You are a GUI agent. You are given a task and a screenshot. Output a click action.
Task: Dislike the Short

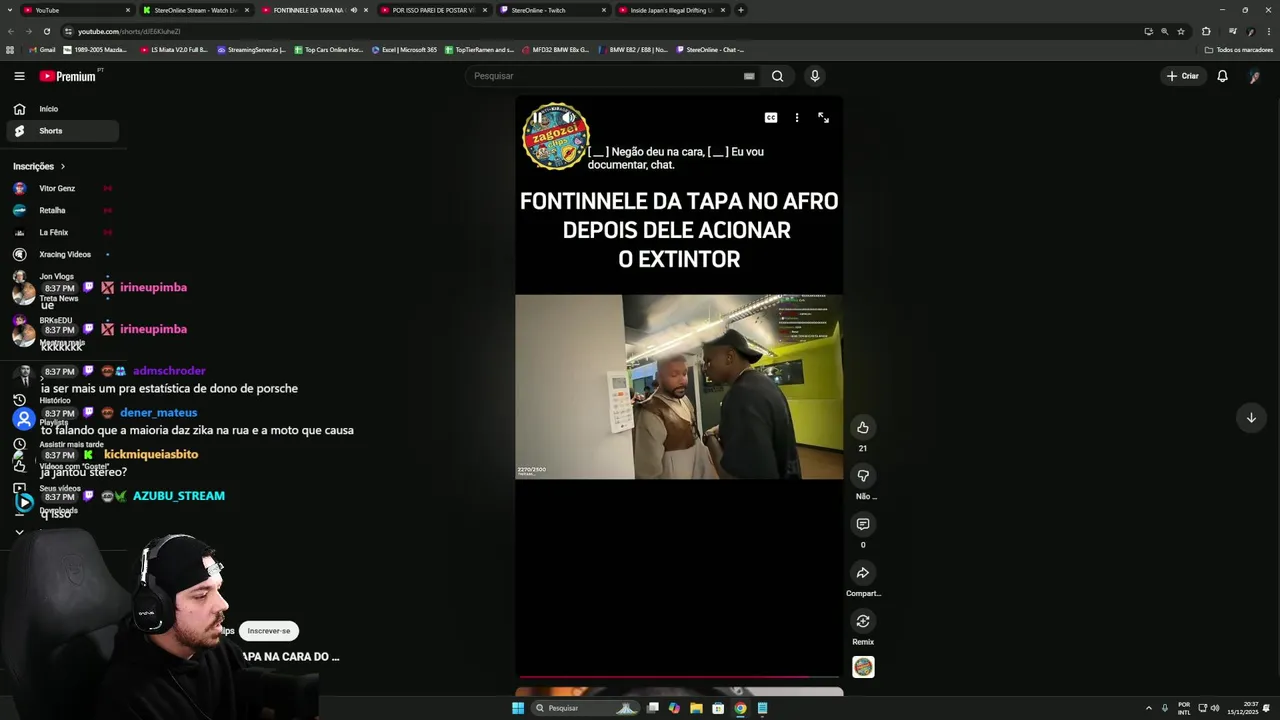[863, 476]
